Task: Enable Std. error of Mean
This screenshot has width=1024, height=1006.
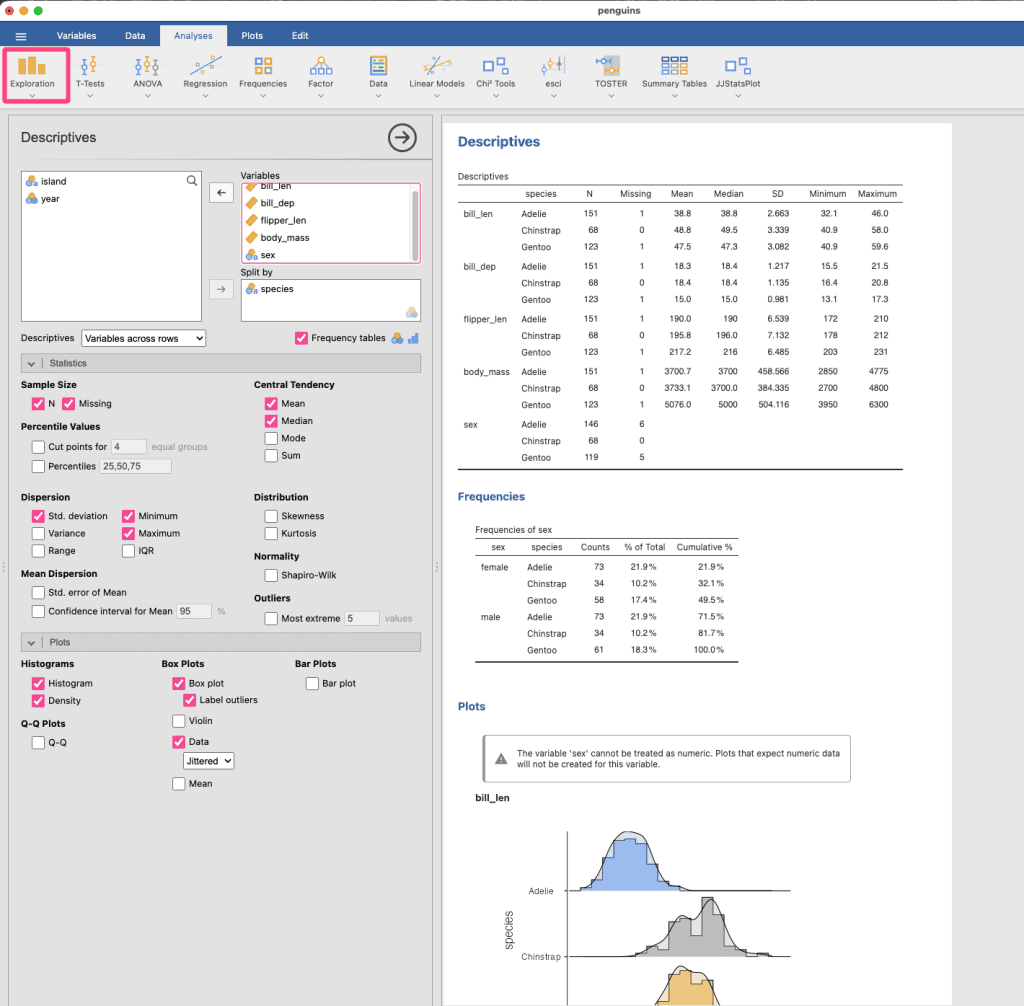Action: click(39, 592)
